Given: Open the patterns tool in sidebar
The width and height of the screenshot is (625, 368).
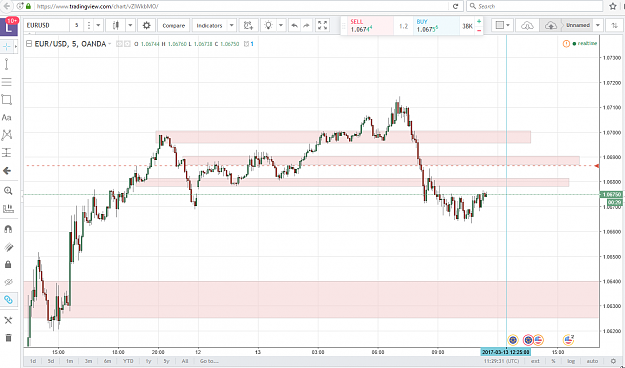Looking at the screenshot, I should point(7,135).
